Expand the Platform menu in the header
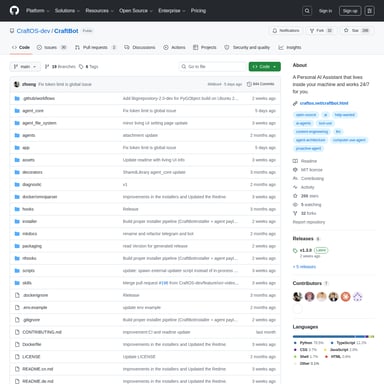 37,11
